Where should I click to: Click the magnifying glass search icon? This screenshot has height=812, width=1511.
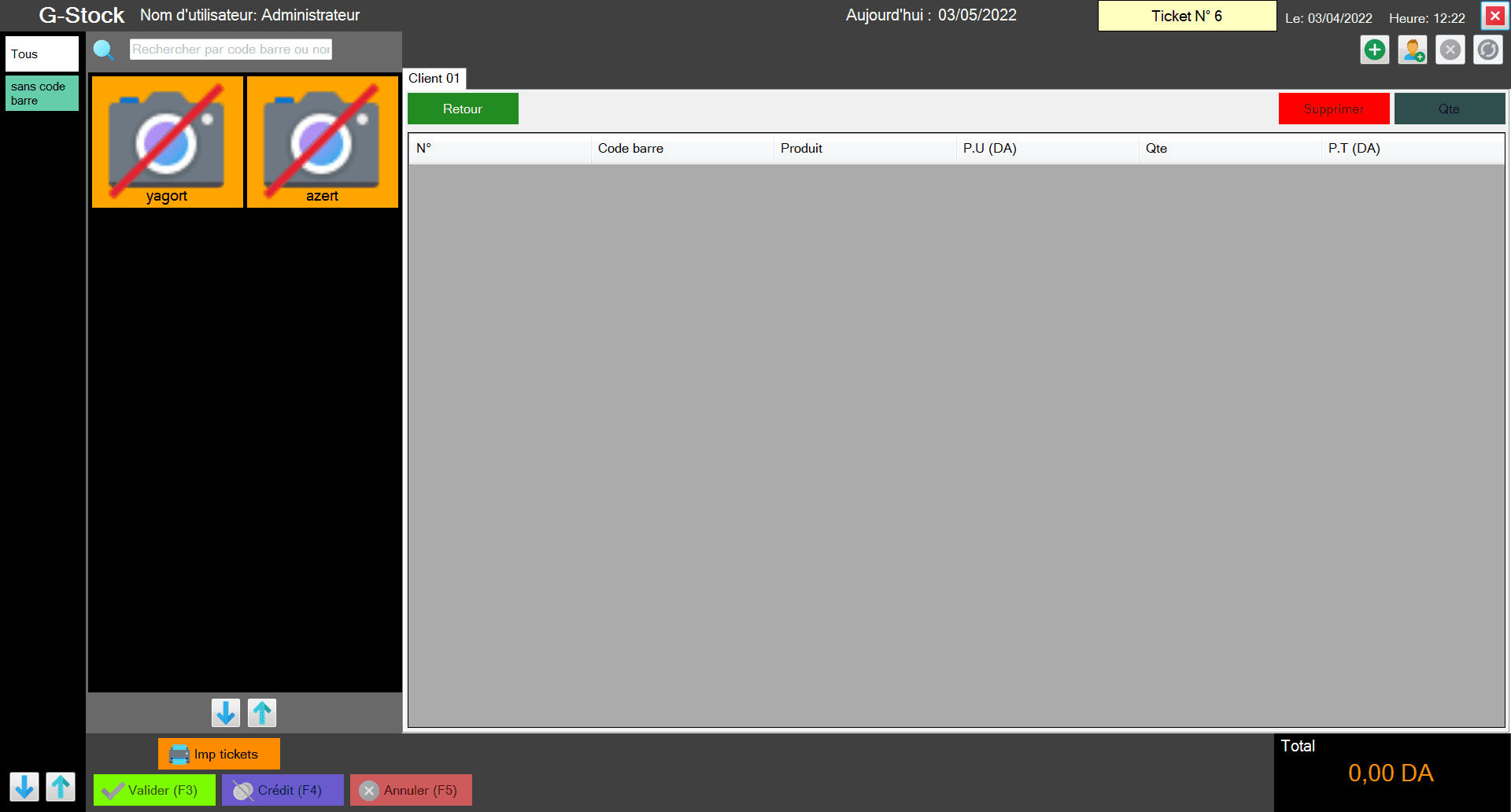(104, 50)
